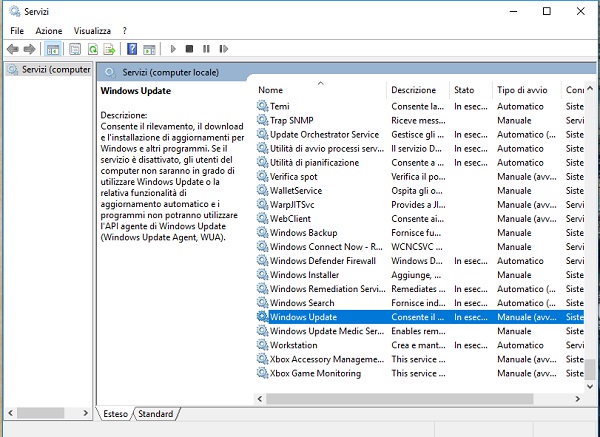This screenshot has width=600, height=437.
Task: Sort by the Stato column header
Action: (470, 90)
